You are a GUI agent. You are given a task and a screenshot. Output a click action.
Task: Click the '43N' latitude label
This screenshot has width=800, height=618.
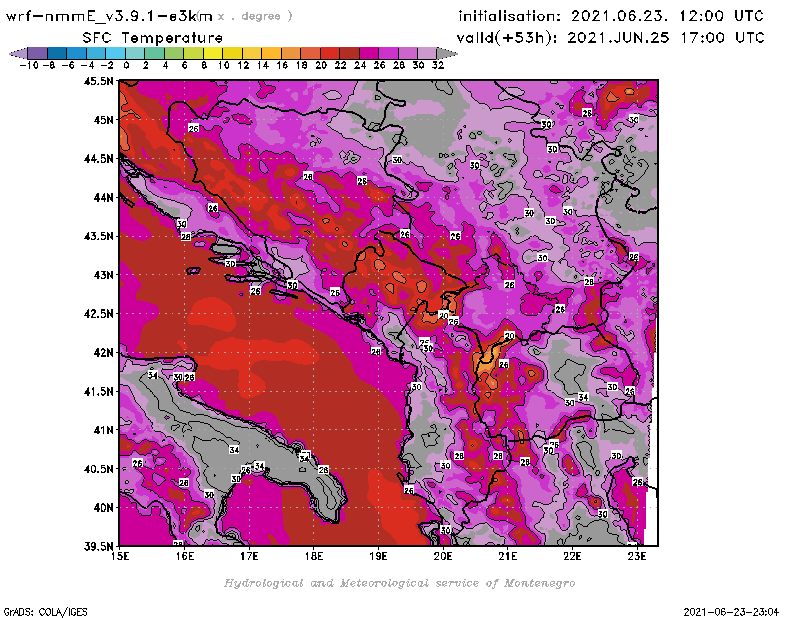103,275
